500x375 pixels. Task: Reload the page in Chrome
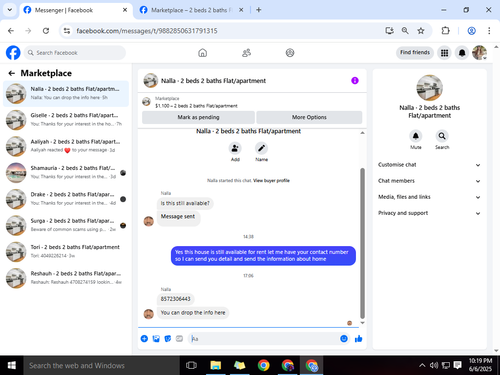46,31
